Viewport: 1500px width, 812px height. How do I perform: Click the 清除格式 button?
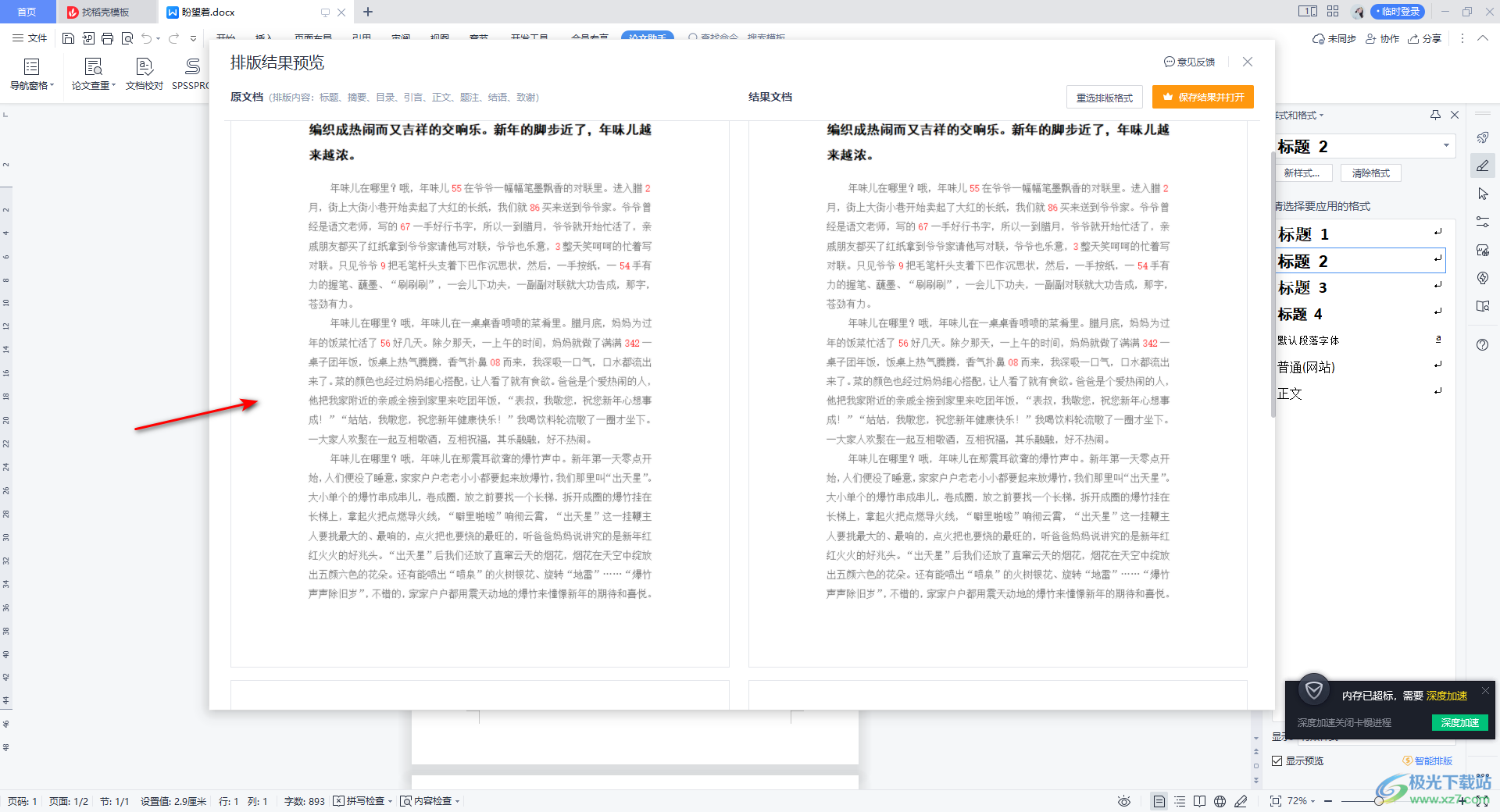(1371, 173)
